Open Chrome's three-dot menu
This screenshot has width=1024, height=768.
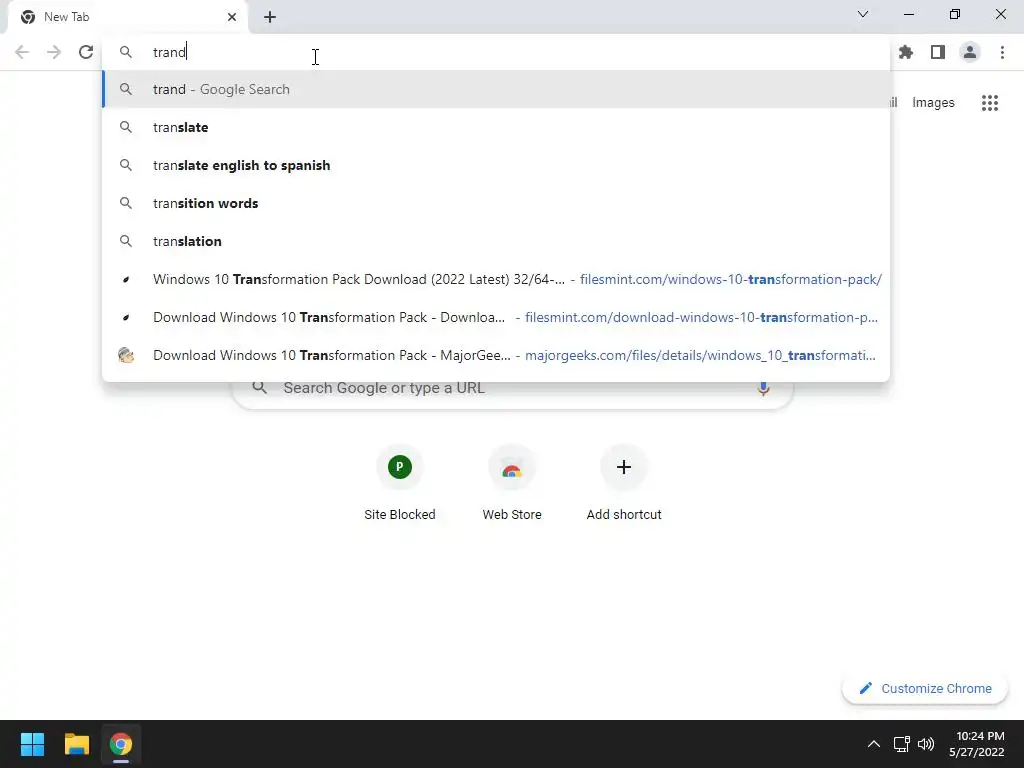point(1002,52)
